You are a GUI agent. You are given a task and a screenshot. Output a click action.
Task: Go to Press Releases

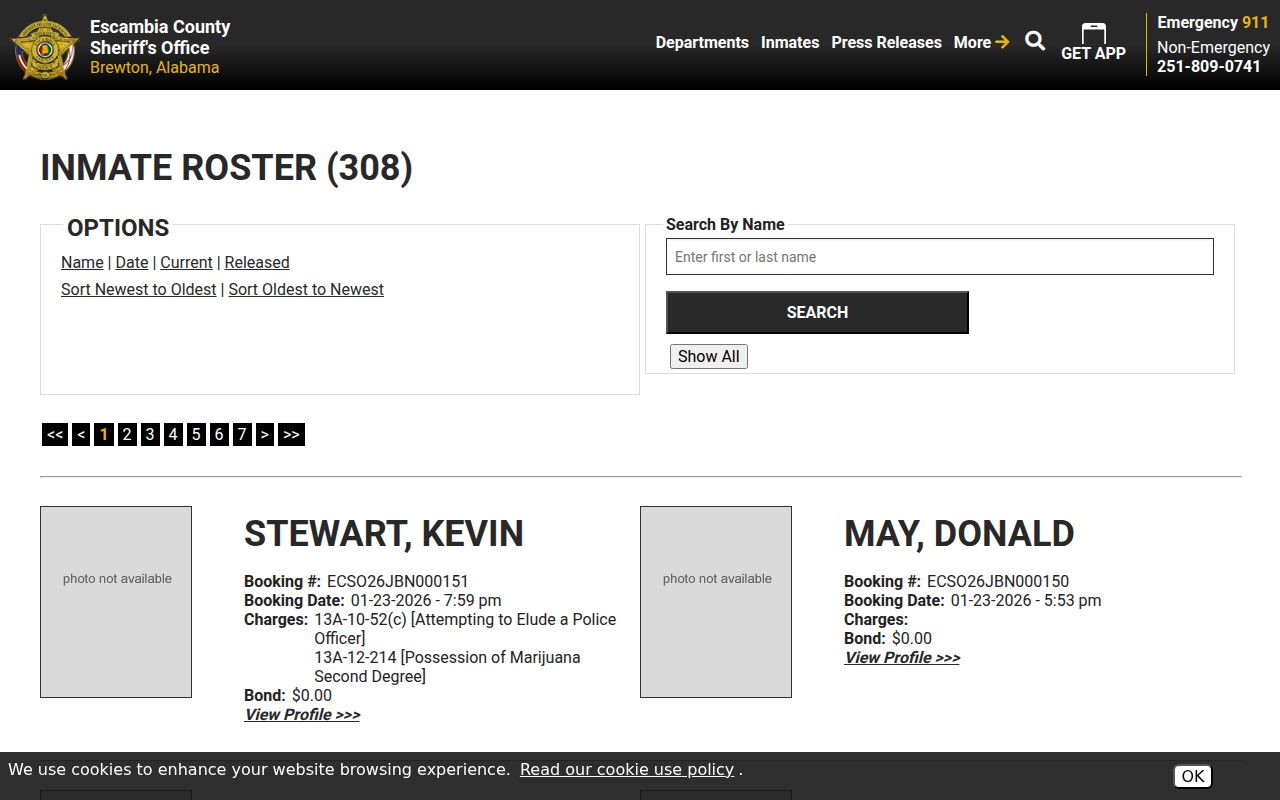click(886, 42)
